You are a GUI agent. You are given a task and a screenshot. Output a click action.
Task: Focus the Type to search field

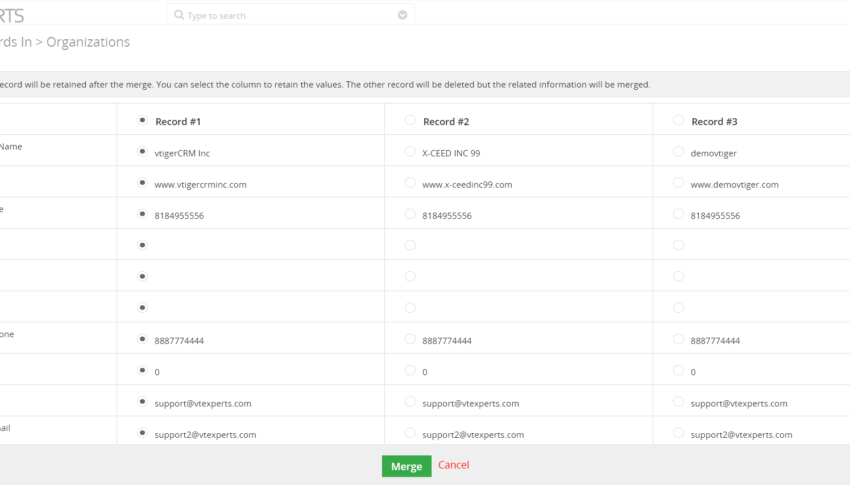291,15
